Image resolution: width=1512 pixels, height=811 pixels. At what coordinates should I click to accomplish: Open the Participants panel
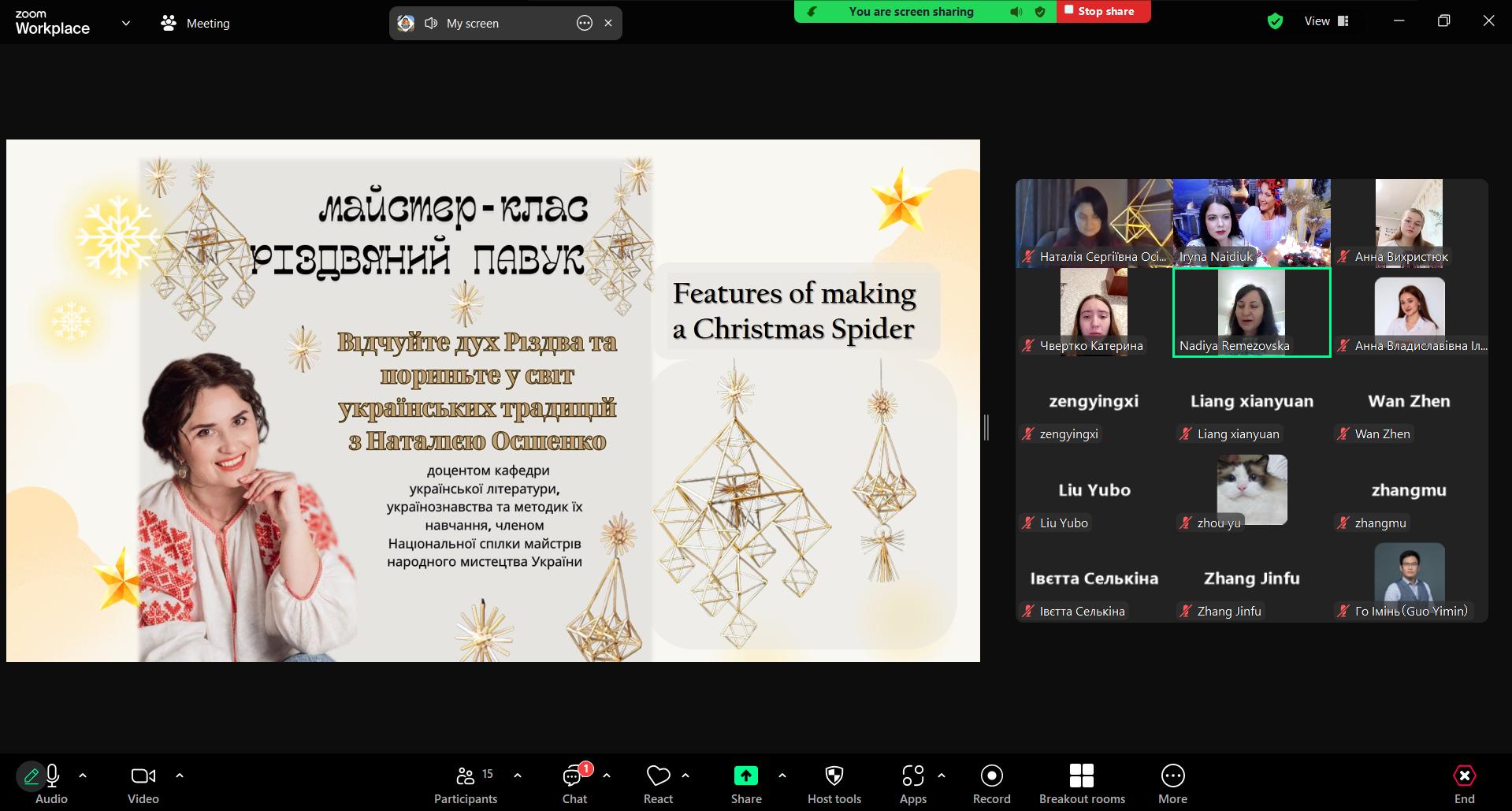tap(466, 785)
